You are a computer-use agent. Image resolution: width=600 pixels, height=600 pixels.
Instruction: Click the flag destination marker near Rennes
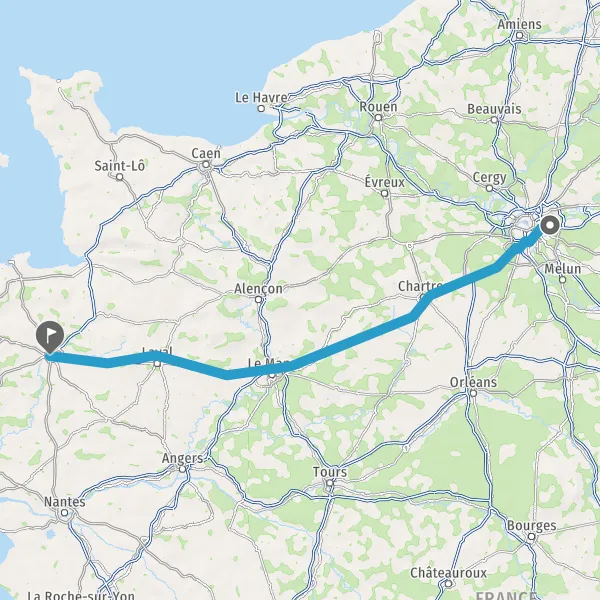[50, 336]
